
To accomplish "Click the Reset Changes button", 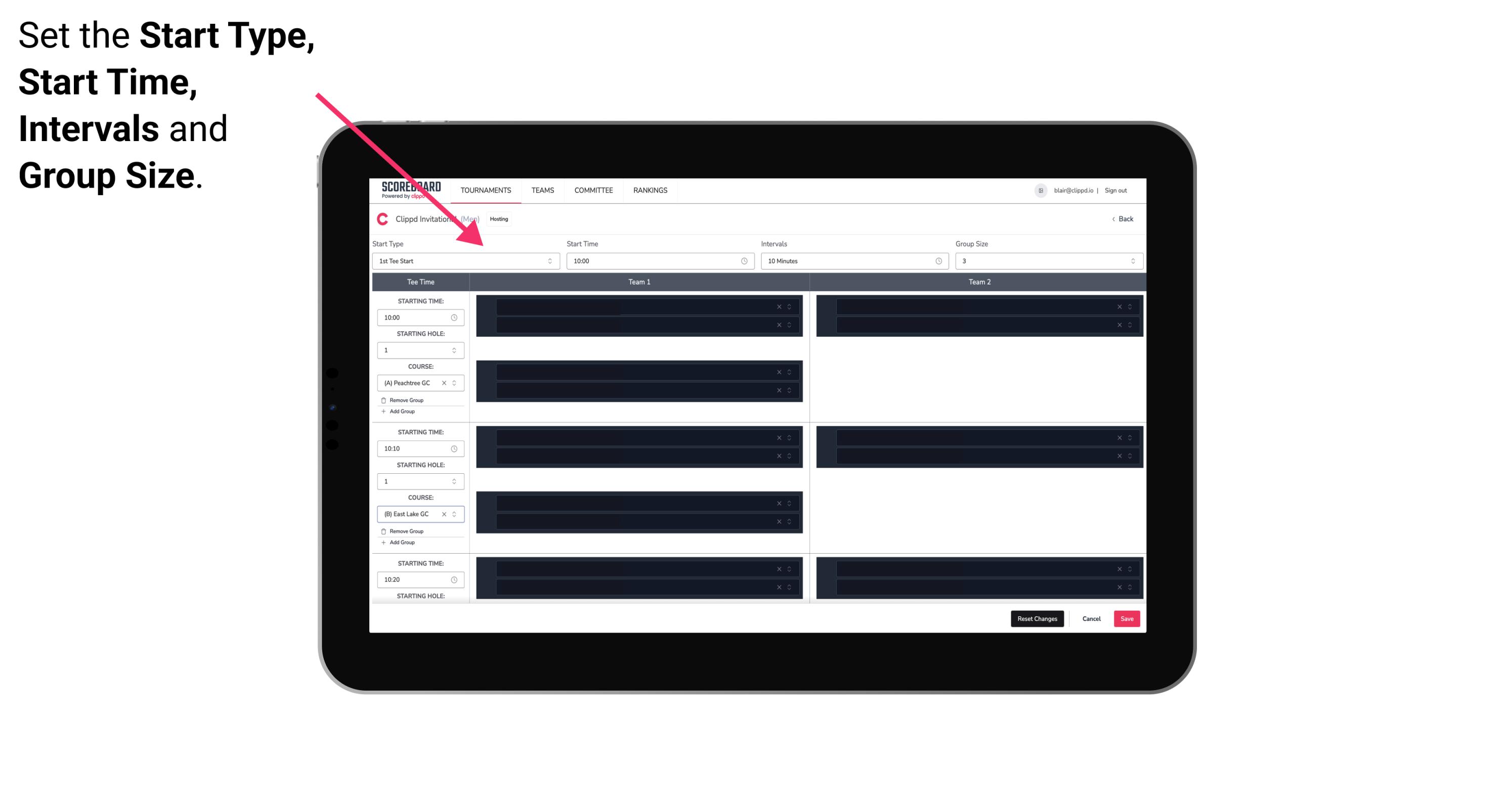I will pos(1037,619).
